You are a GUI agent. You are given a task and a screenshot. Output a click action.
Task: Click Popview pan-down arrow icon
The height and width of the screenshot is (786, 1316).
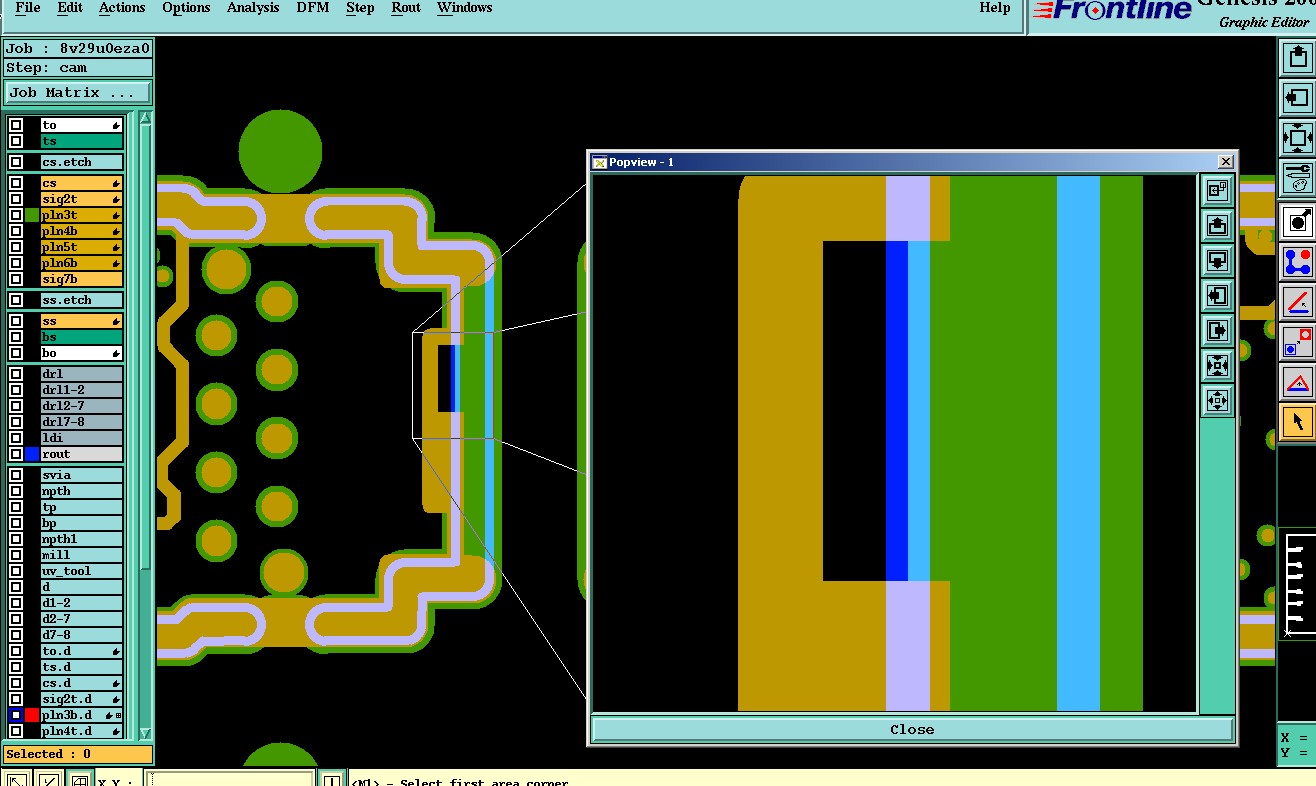[x=1217, y=261]
